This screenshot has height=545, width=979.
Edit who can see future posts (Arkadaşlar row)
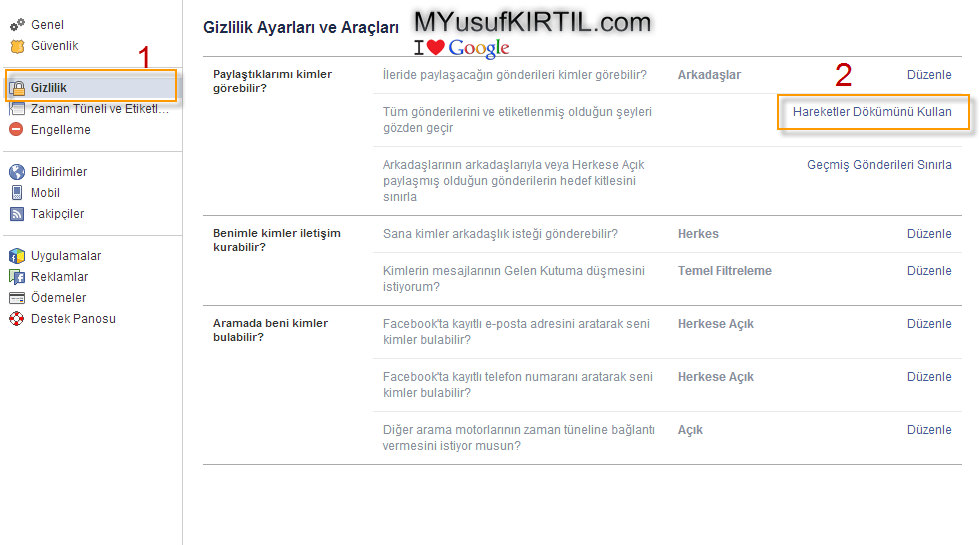[929, 75]
